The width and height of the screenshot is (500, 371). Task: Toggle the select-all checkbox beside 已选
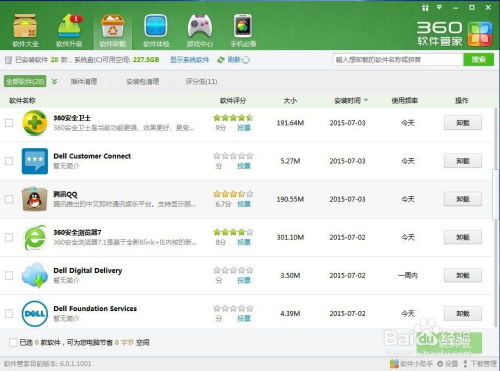(13, 342)
